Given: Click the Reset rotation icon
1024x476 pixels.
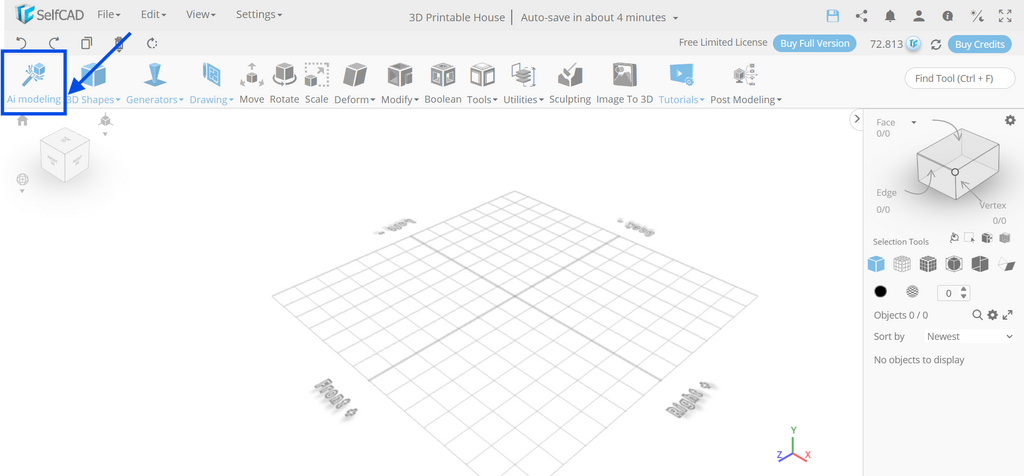Looking at the screenshot, I should pos(153,43).
